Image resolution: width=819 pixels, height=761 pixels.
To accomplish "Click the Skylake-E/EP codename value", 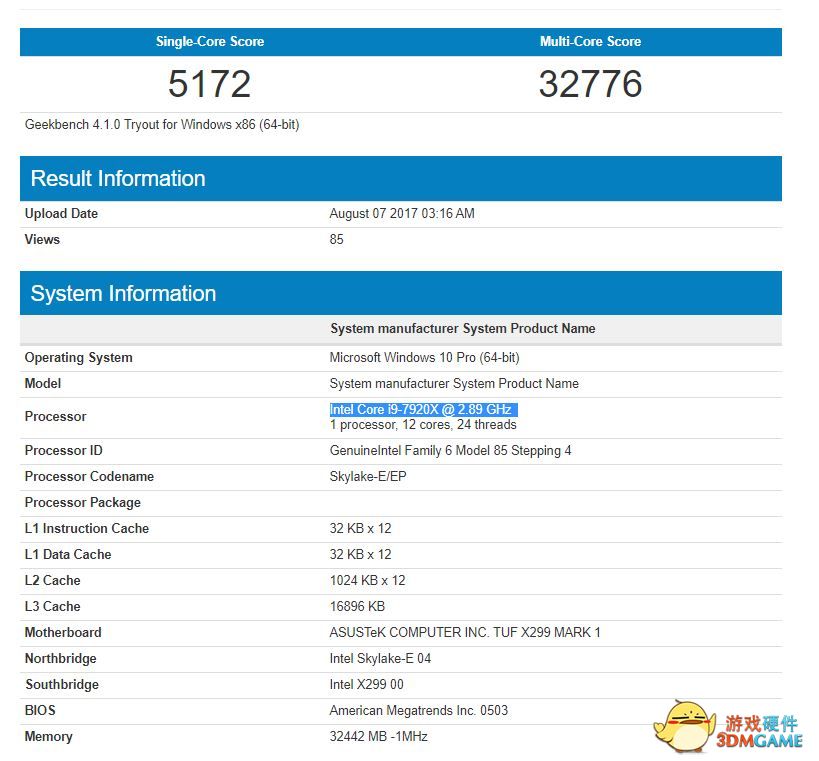I will tap(368, 477).
